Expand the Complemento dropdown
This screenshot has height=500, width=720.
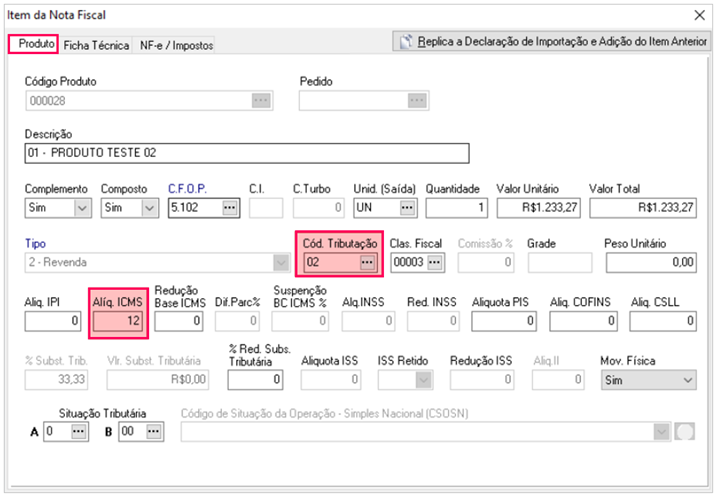[x=81, y=207]
